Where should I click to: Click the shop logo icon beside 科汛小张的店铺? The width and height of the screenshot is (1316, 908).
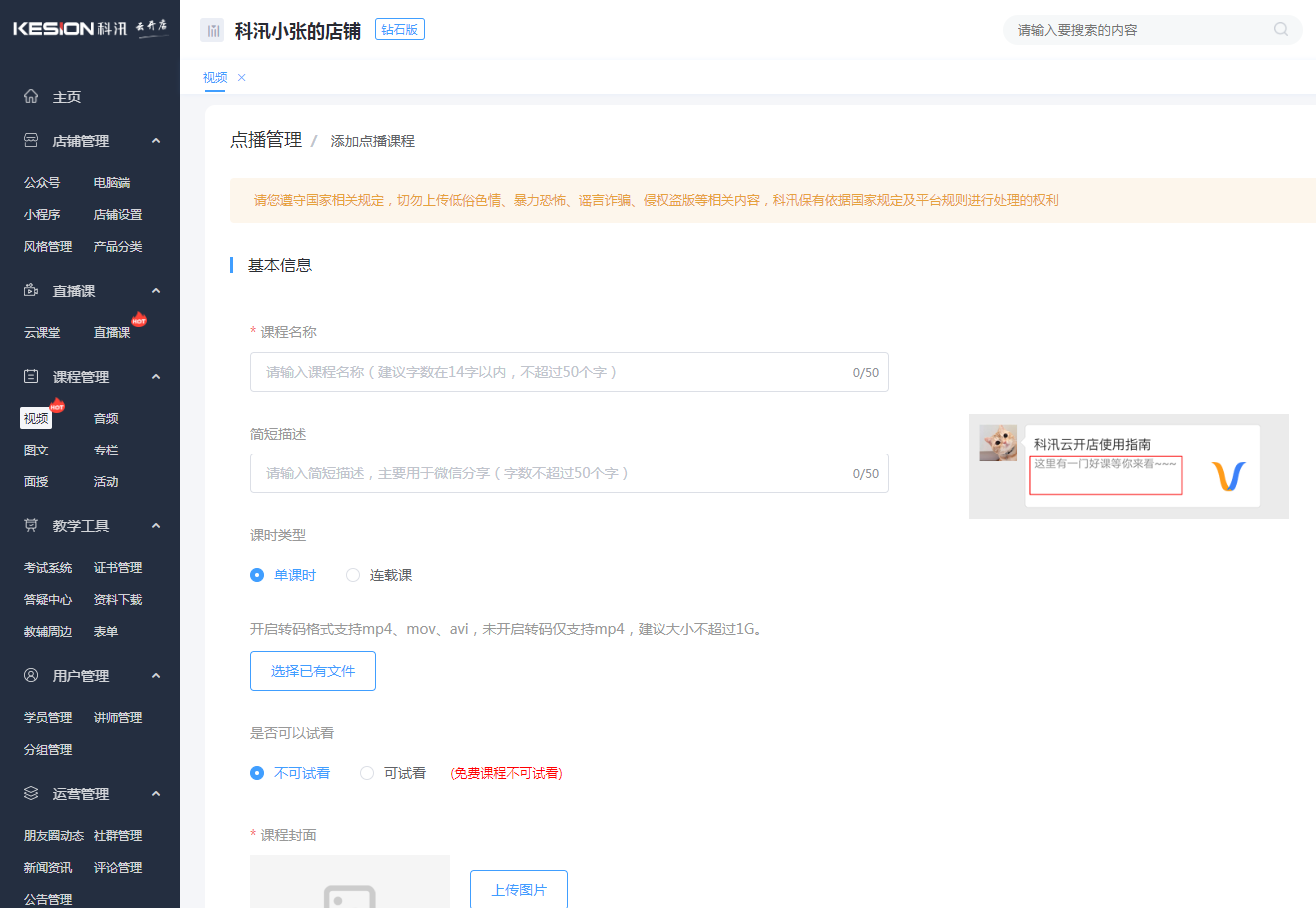(212, 30)
